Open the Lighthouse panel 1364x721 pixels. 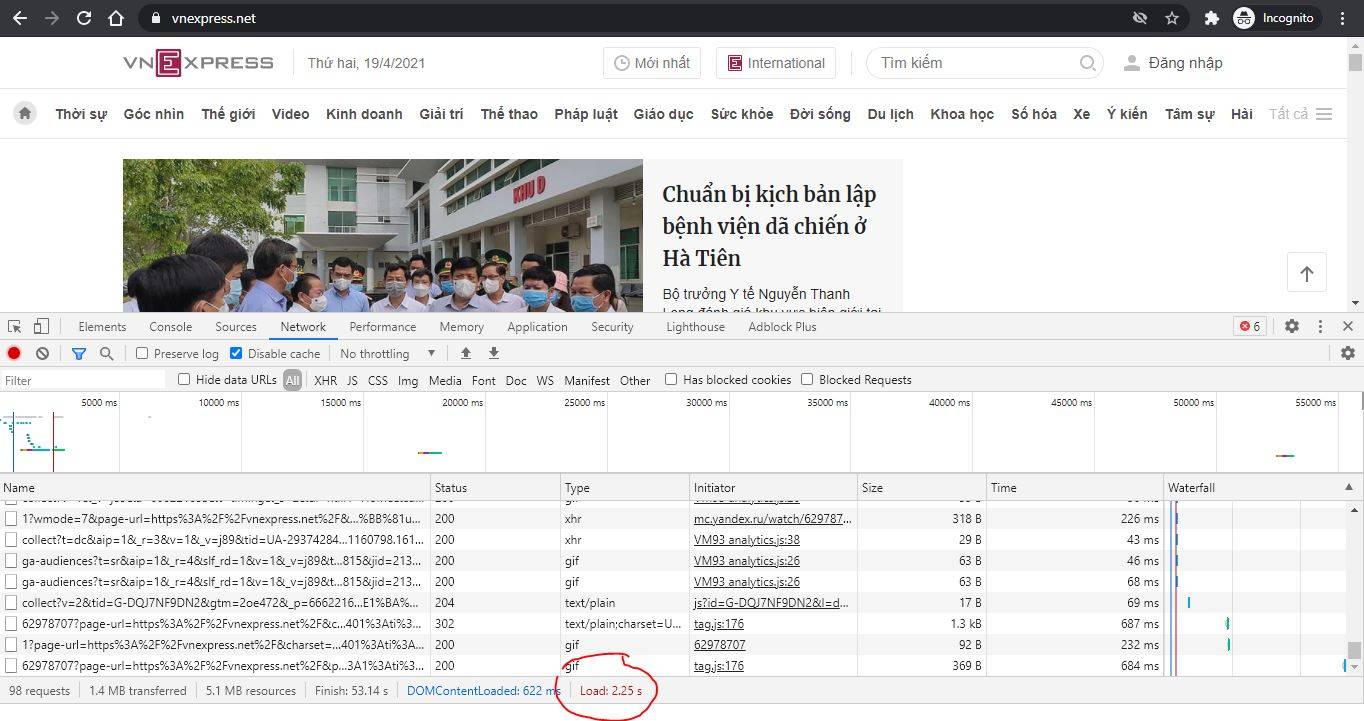point(695,326)
